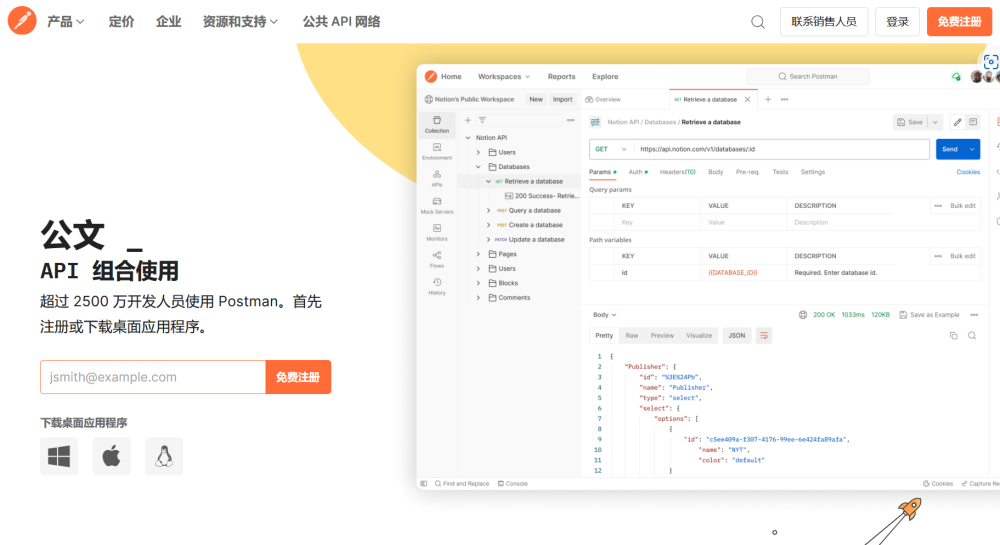Image resolution: width=1000 pixels, height=545 pixels.
Task: Open the GET method dropdown
Action: click(610, 149)
